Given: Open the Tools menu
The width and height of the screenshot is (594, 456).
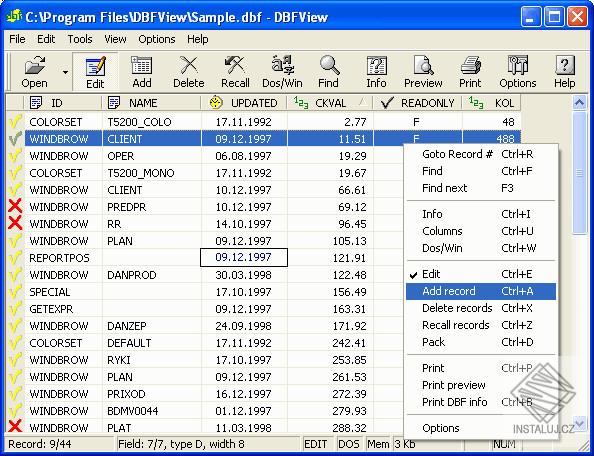Looking at the screenshot, I should (80, 39).
